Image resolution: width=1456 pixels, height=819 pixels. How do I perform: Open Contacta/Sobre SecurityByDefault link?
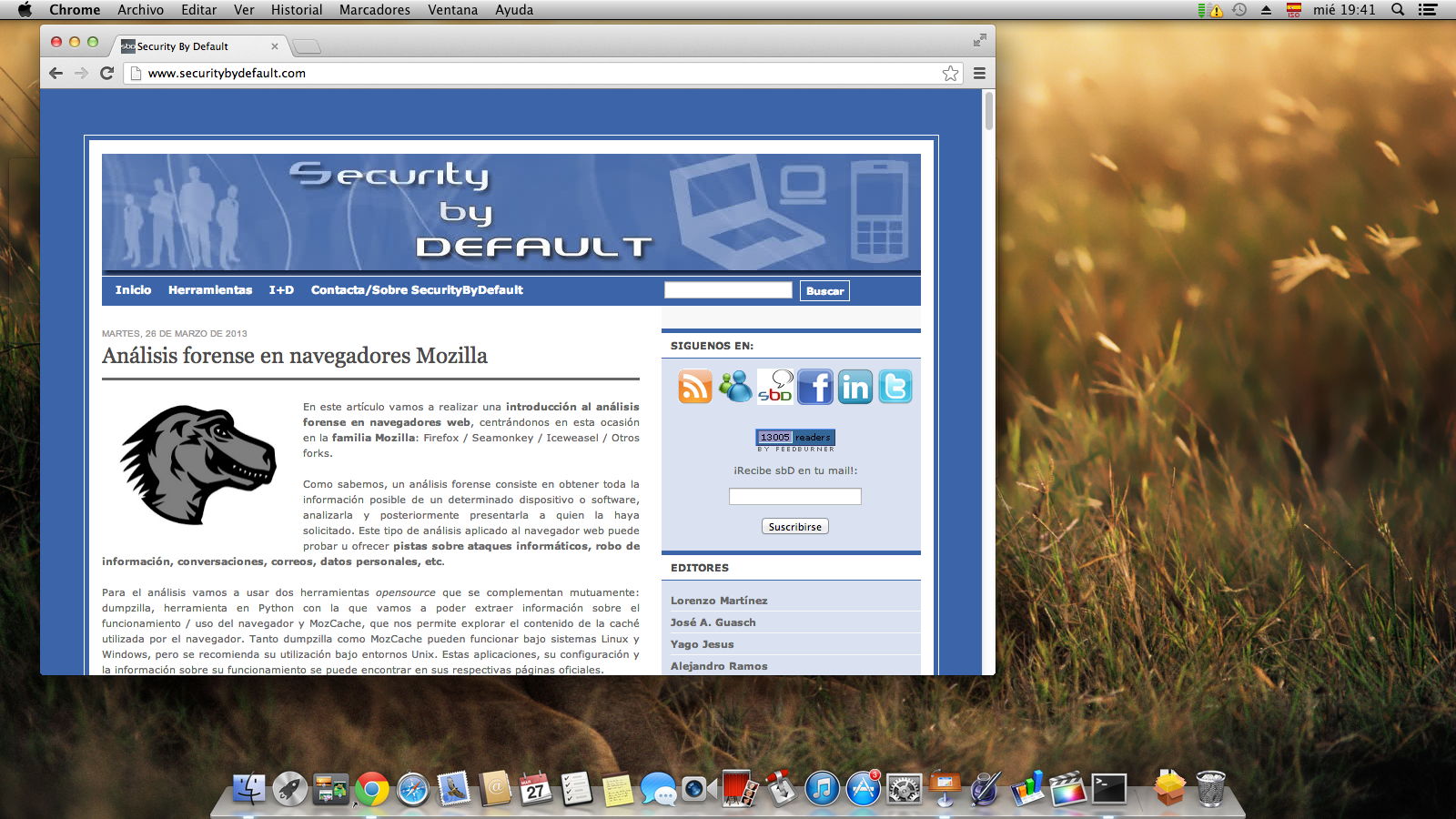[x=417, y=290]
